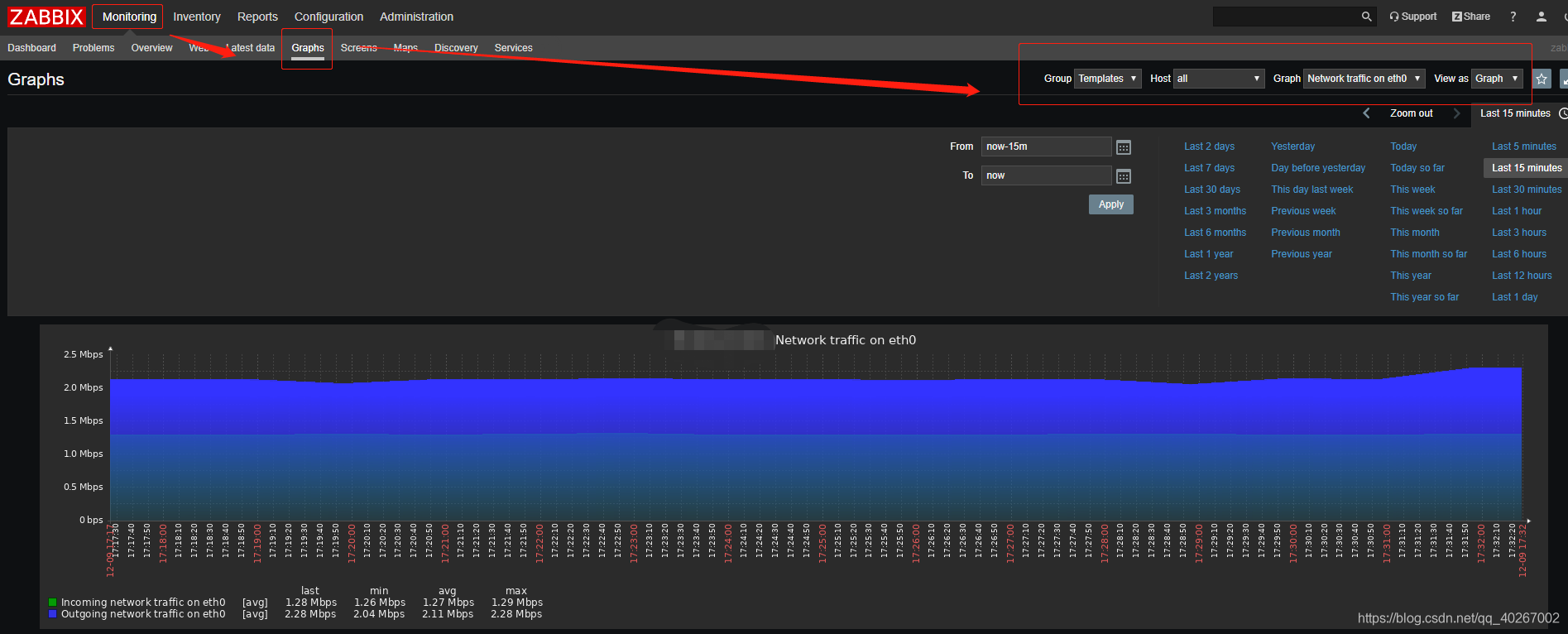Select This year range

coord(1411,276)
